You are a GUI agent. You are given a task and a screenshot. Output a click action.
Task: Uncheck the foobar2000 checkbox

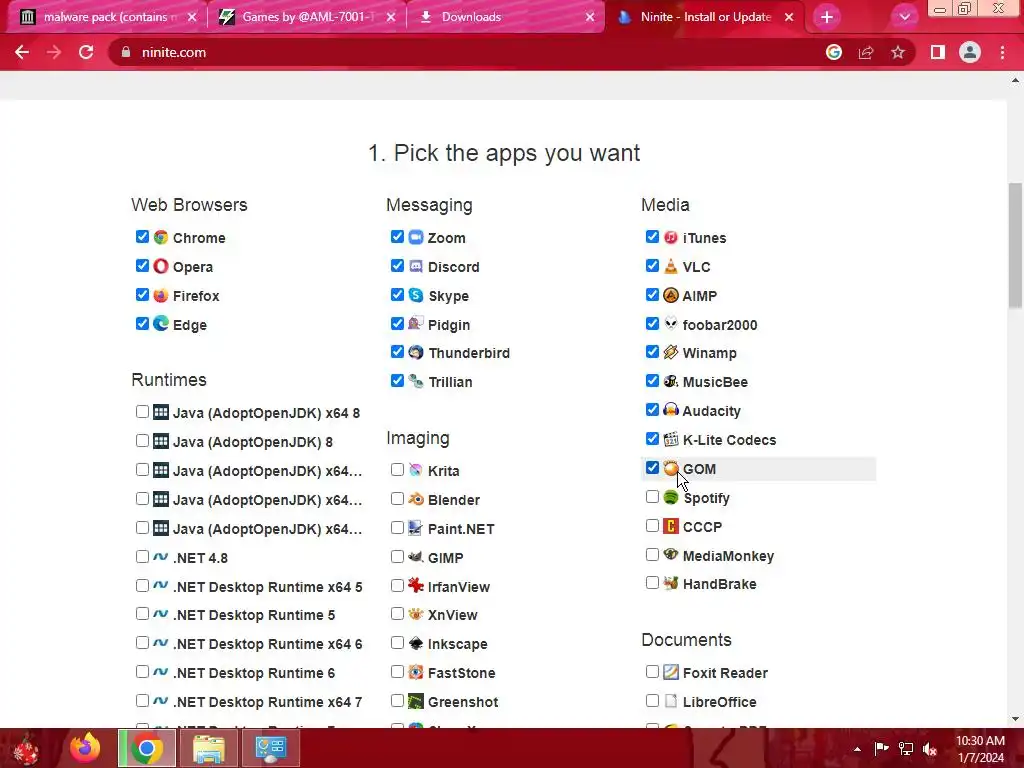[x=652, y=323]
